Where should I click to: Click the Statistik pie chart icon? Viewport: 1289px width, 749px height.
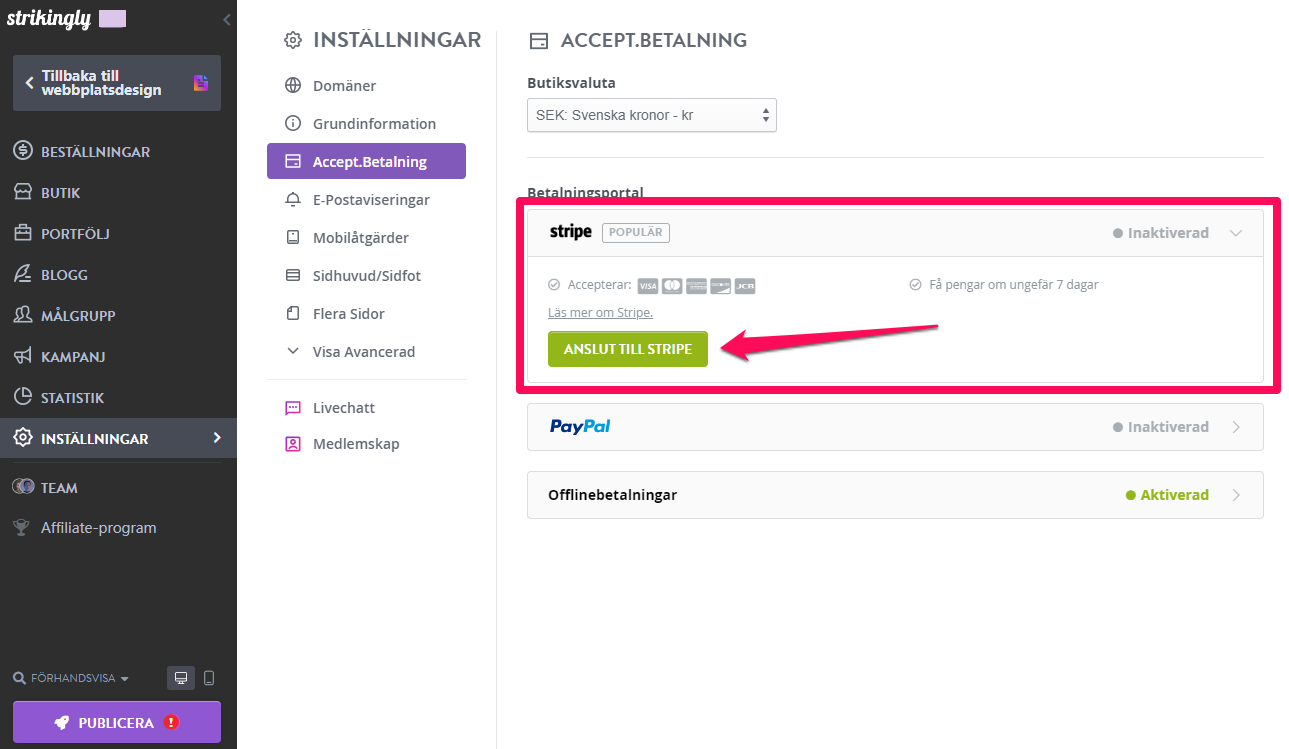coord(23,397)
